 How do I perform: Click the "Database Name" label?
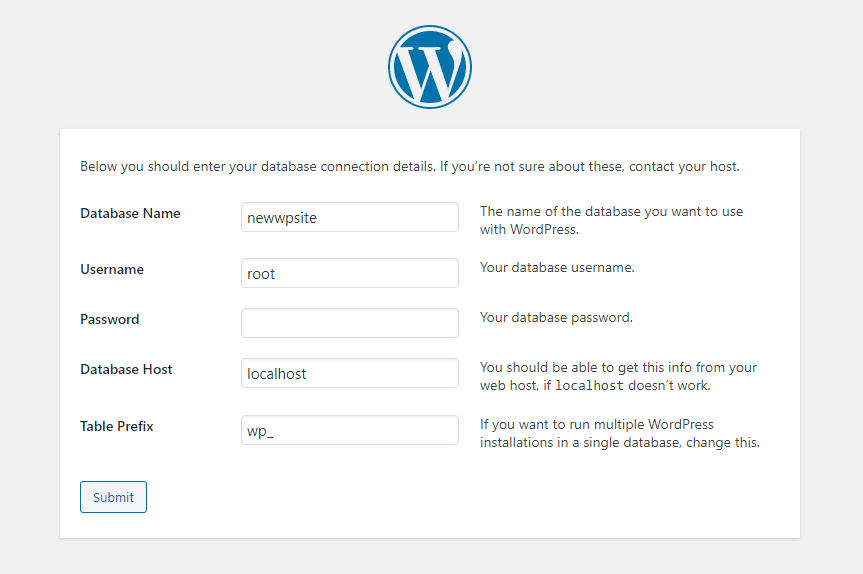pyautogui.click(x=130, y=213)
